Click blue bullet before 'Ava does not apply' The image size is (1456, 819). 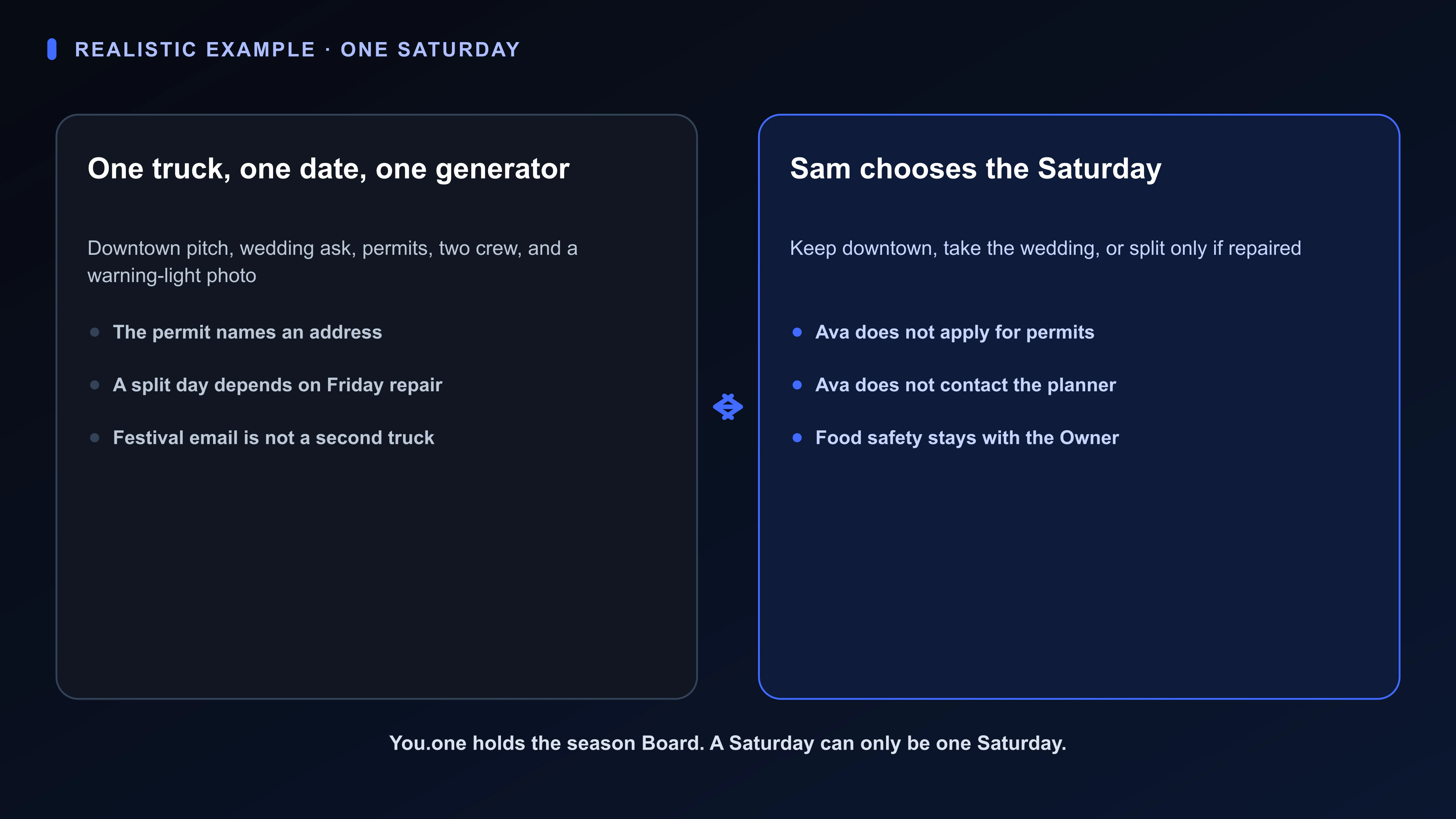797,333
